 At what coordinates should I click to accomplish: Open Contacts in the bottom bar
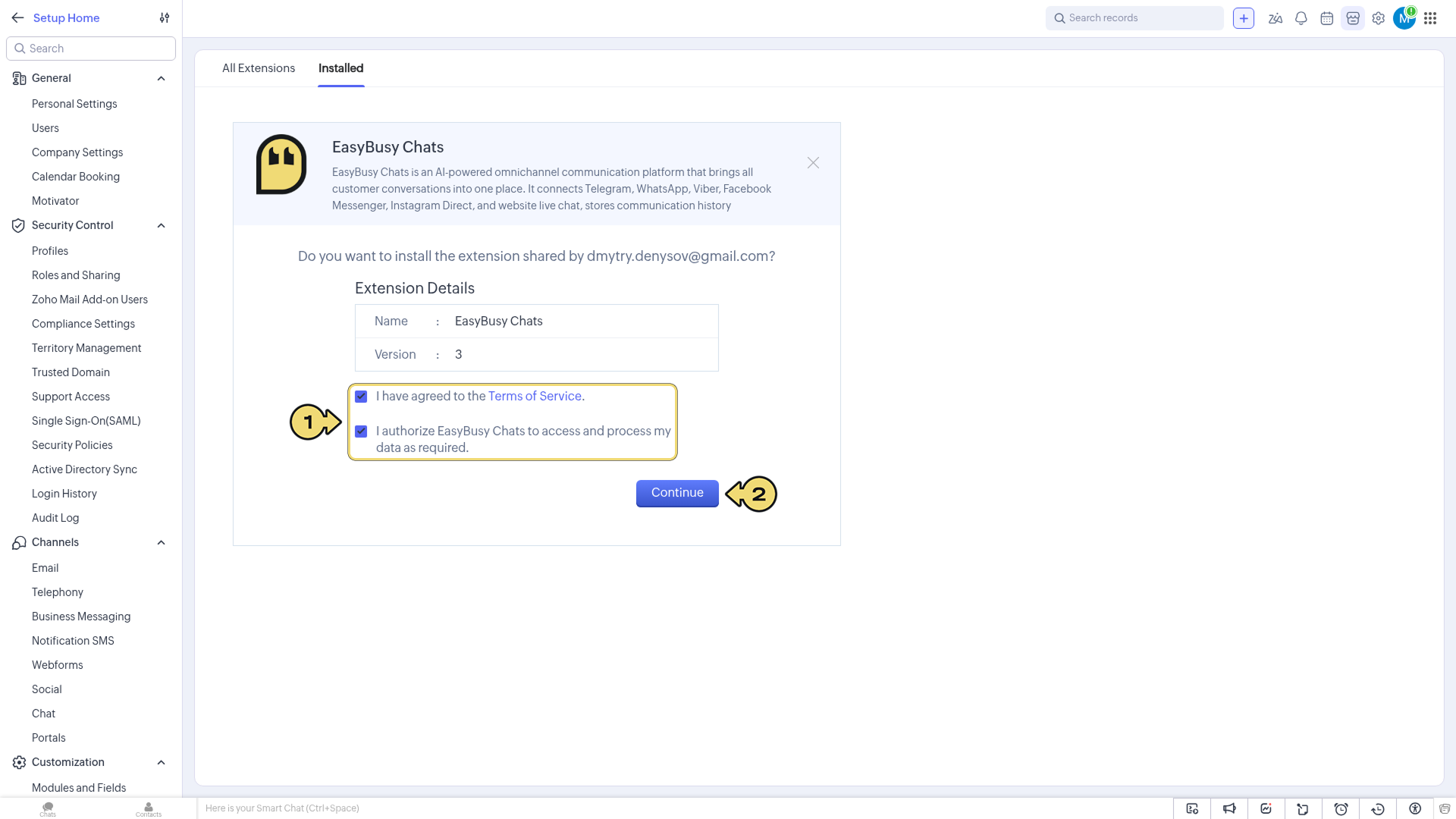pos(149,809)
